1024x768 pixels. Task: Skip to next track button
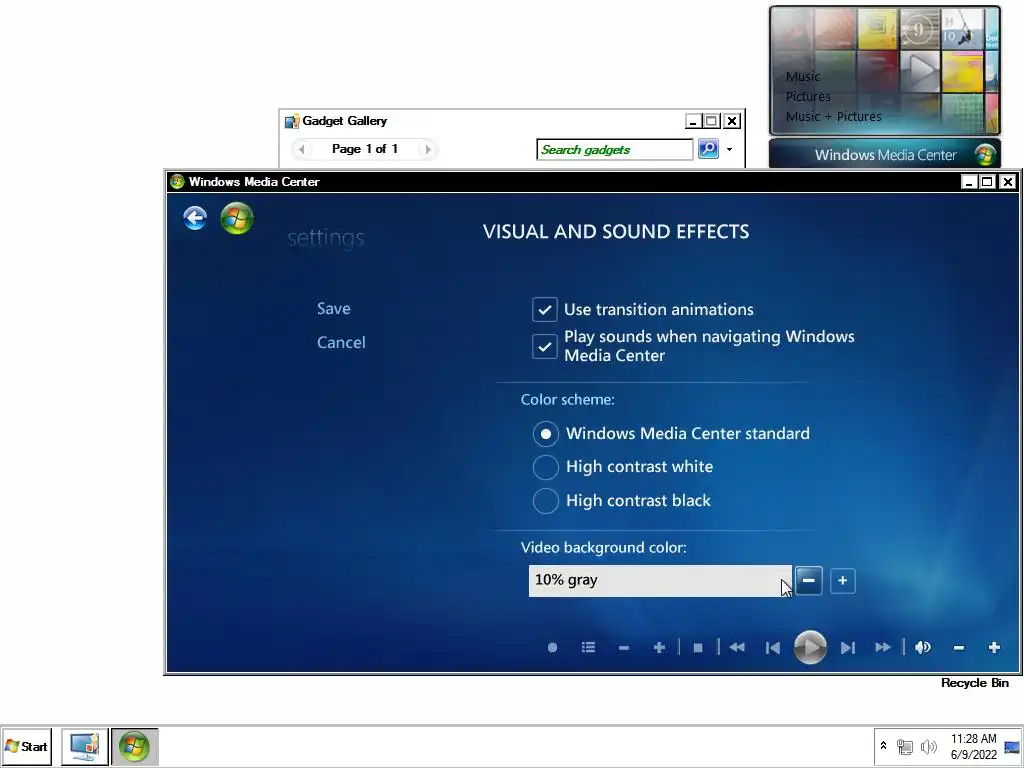click(x=848, y=648)
